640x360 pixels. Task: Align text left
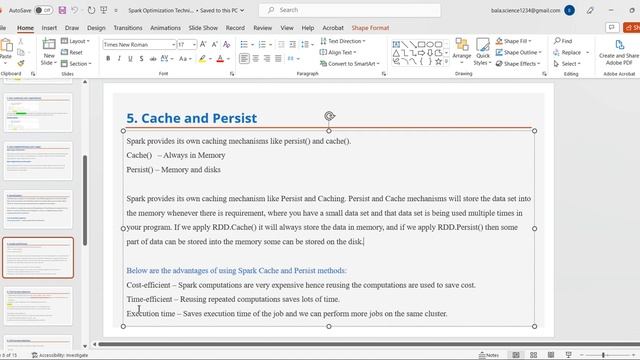pyautogui.click(x=244, y=59)
